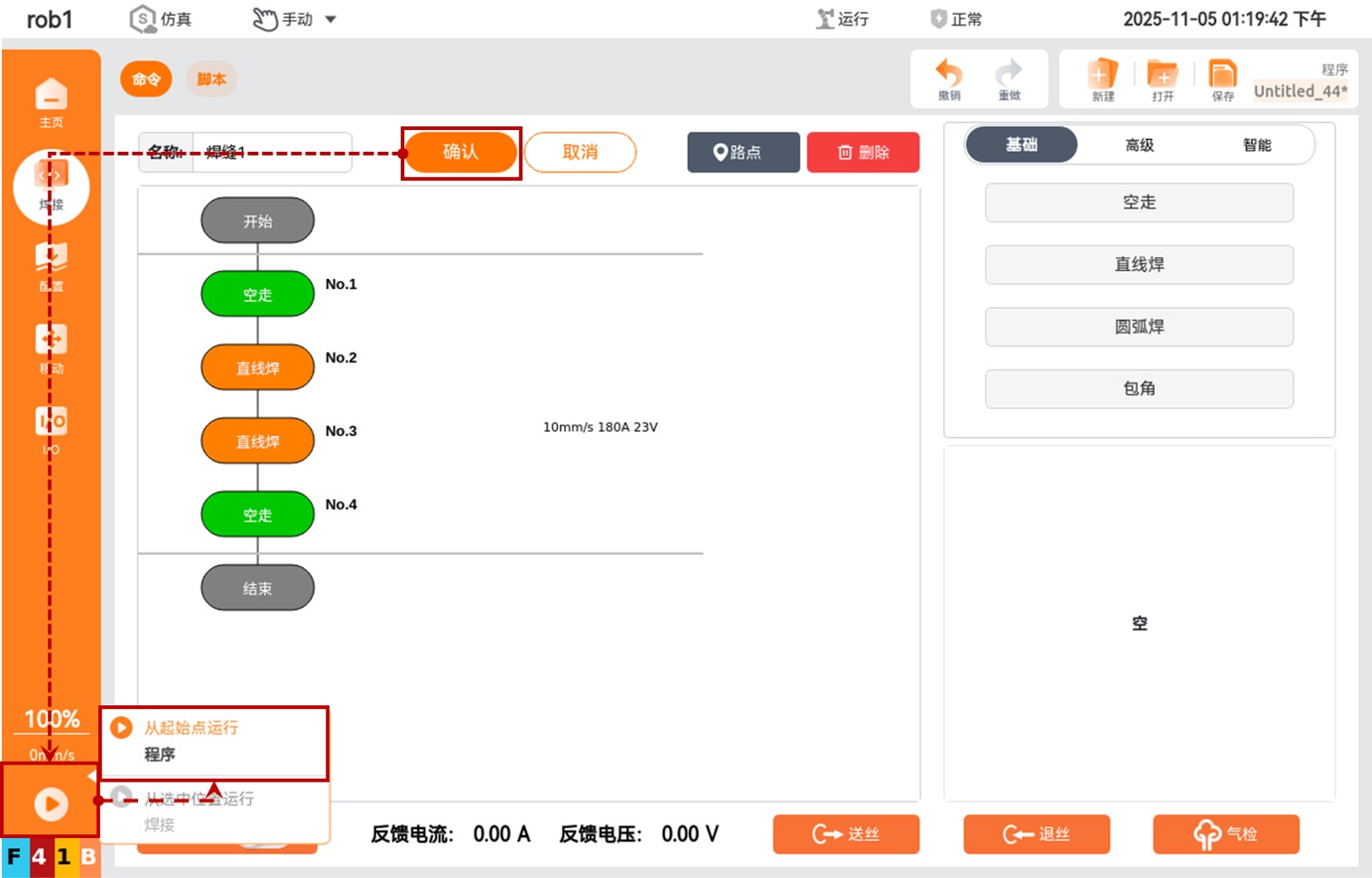Open the Move (移动) sidebar icon
The image size is (1372, 878).
[x=51, y=346]
